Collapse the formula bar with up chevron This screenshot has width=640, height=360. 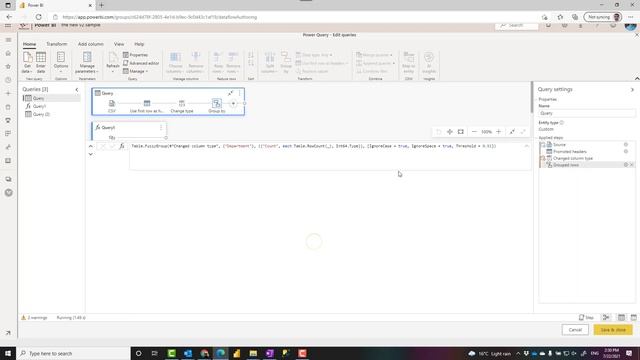[91, 146]
